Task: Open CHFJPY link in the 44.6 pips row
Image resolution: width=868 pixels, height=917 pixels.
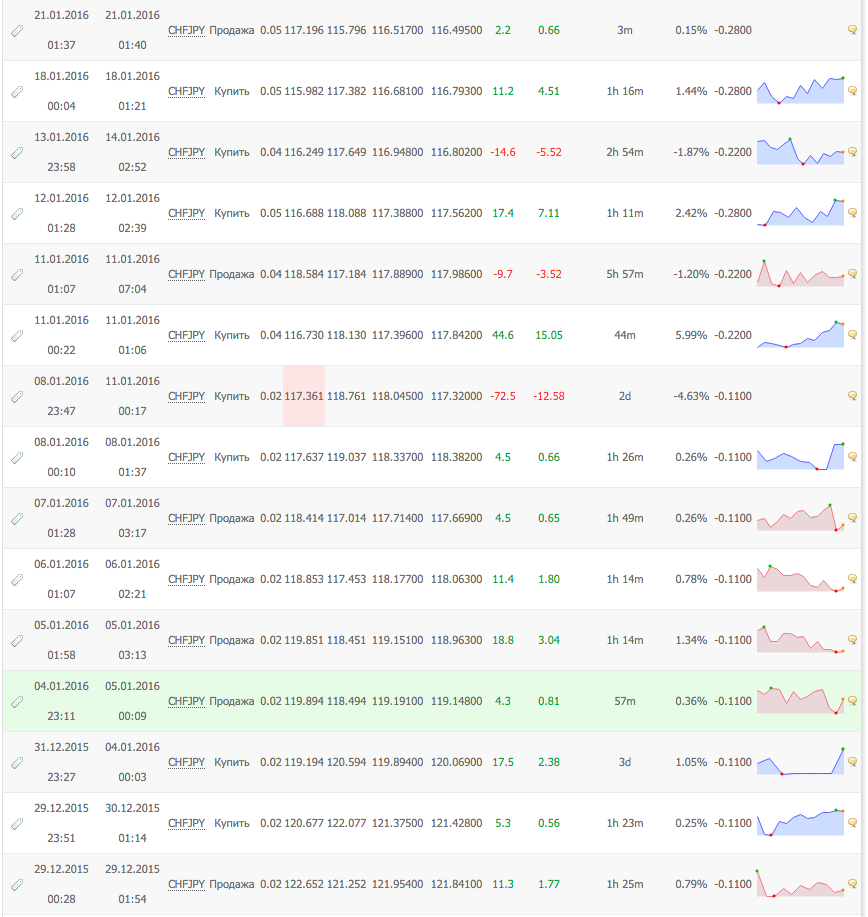Action: (187, 335)
